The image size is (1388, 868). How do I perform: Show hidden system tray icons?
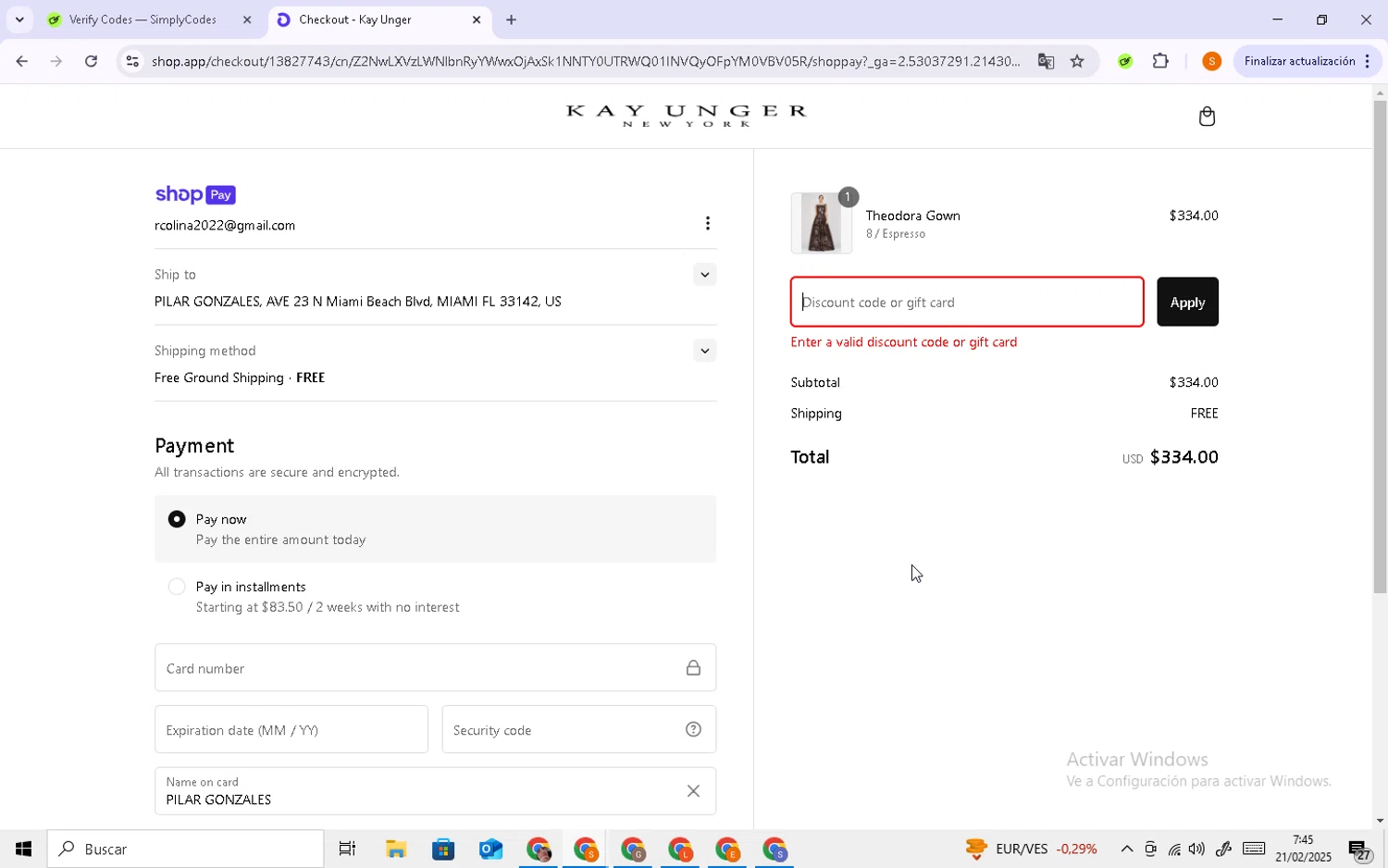[x=1126, y=849]
